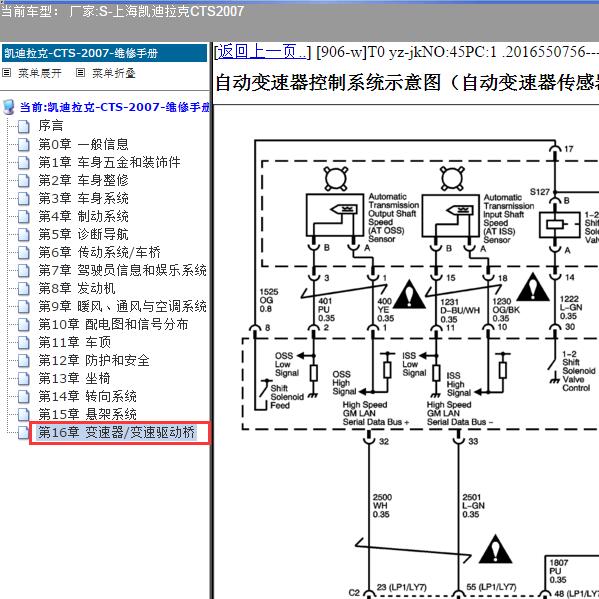
Task: Click page icon next to 第8章
Action: coord(24,288)
